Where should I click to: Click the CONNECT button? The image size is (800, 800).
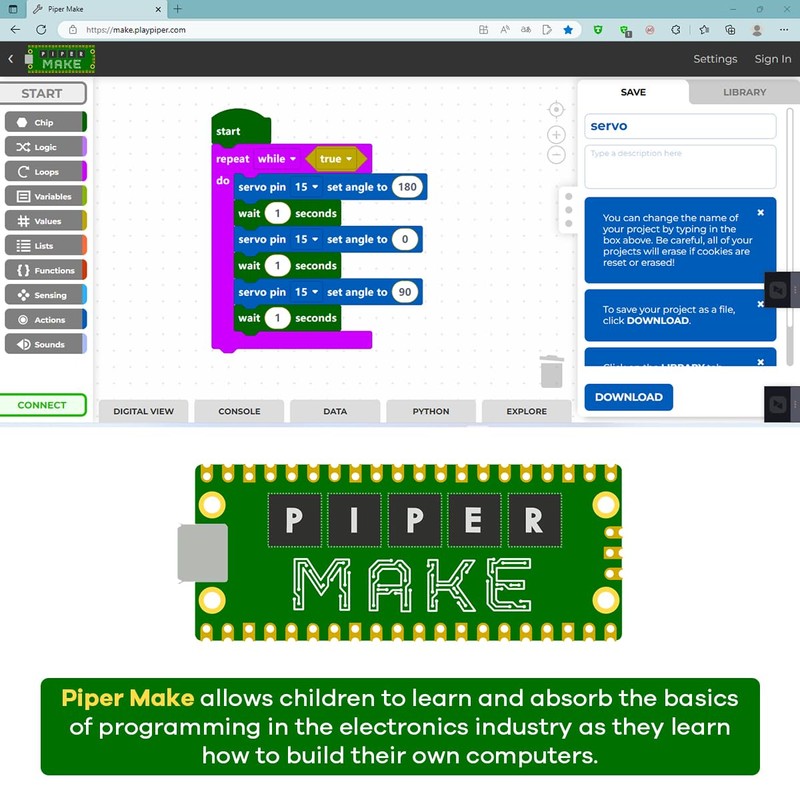click(42, 405)
